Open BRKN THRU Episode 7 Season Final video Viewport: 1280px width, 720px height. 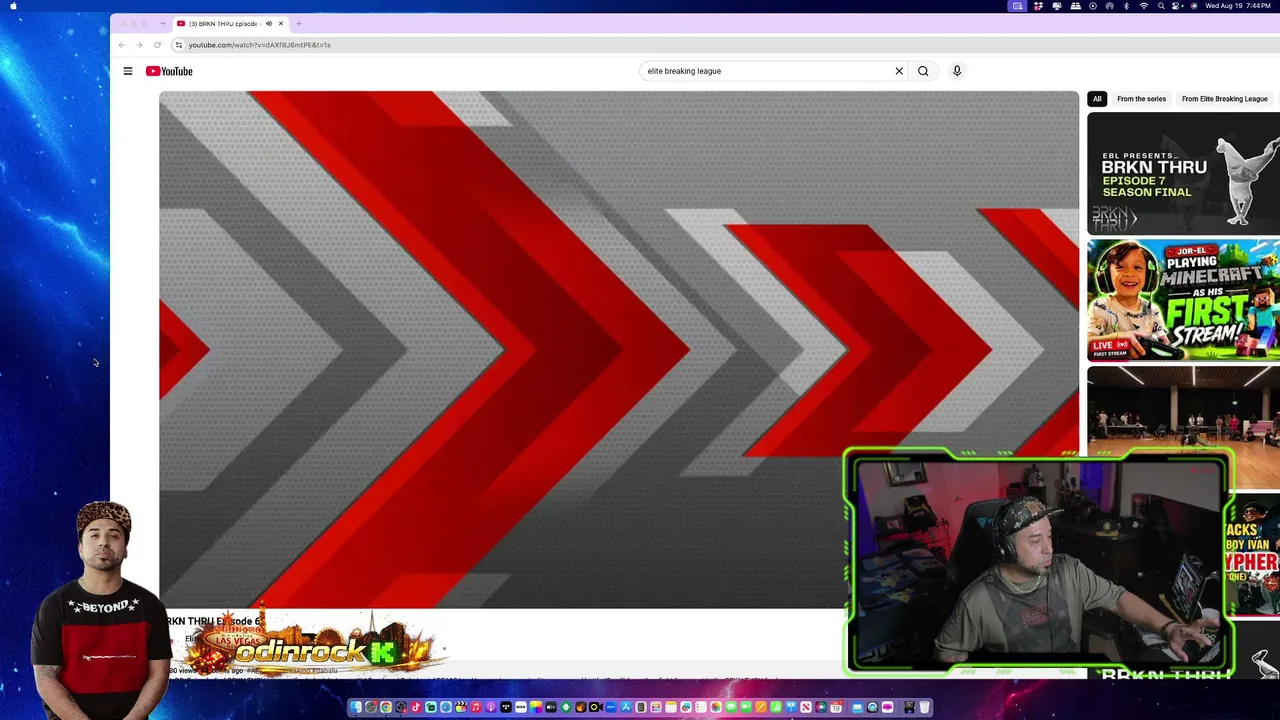1183,173
